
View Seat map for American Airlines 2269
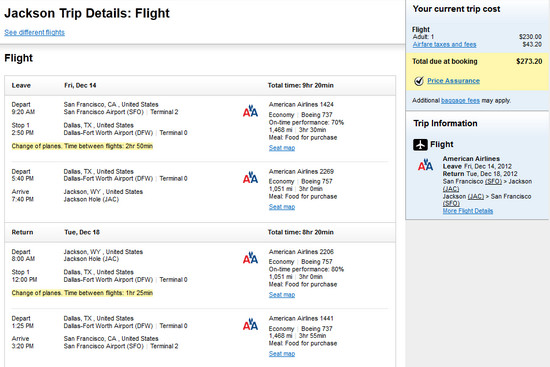(x=282, y=207)
